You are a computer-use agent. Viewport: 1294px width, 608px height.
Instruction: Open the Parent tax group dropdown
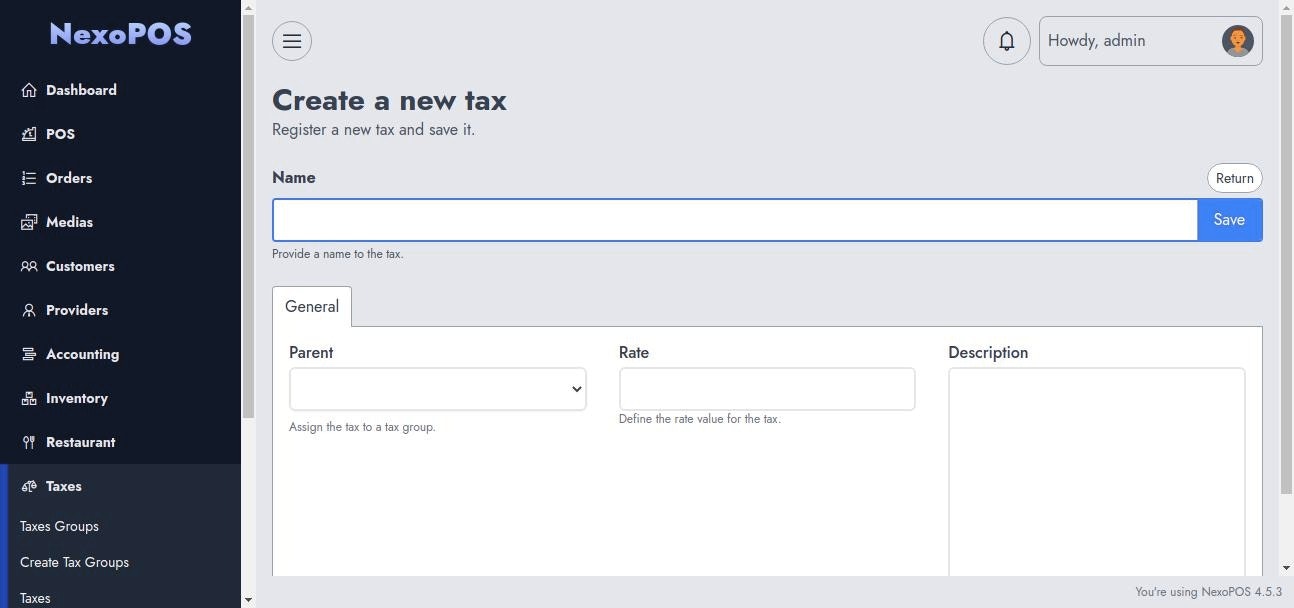click(x=438, y=389)
